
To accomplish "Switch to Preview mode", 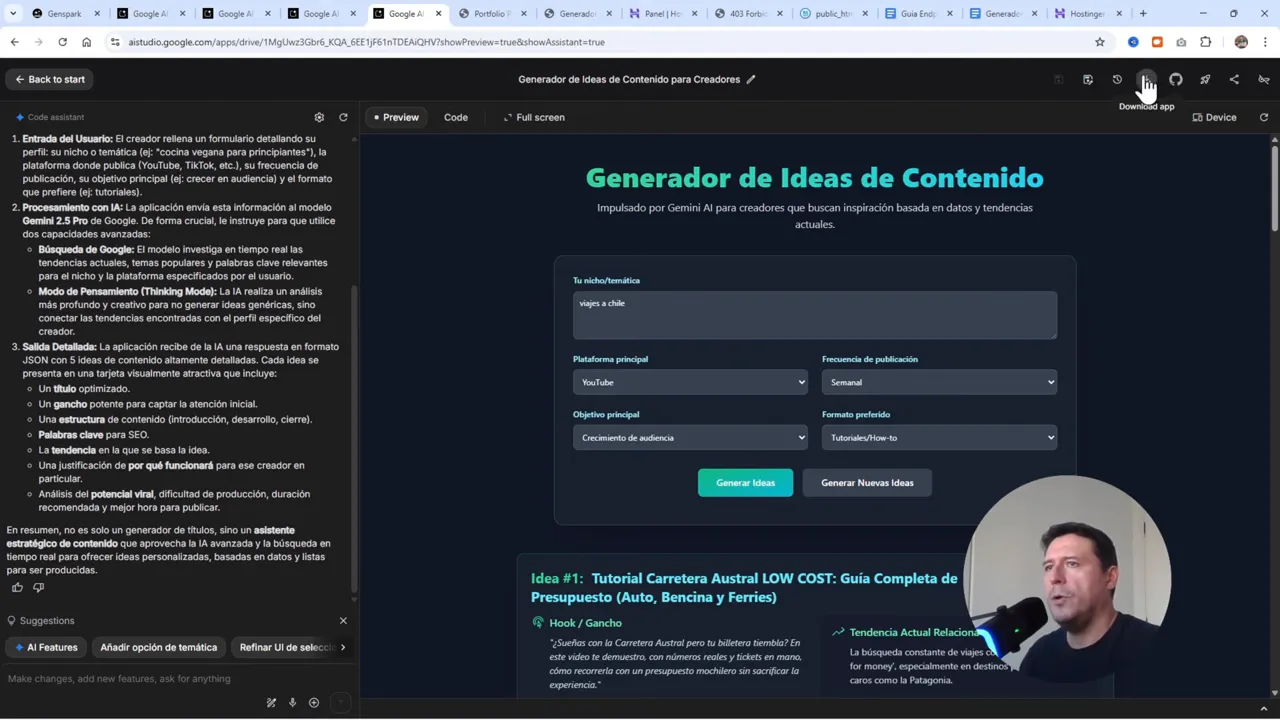I will click(395, 117).
